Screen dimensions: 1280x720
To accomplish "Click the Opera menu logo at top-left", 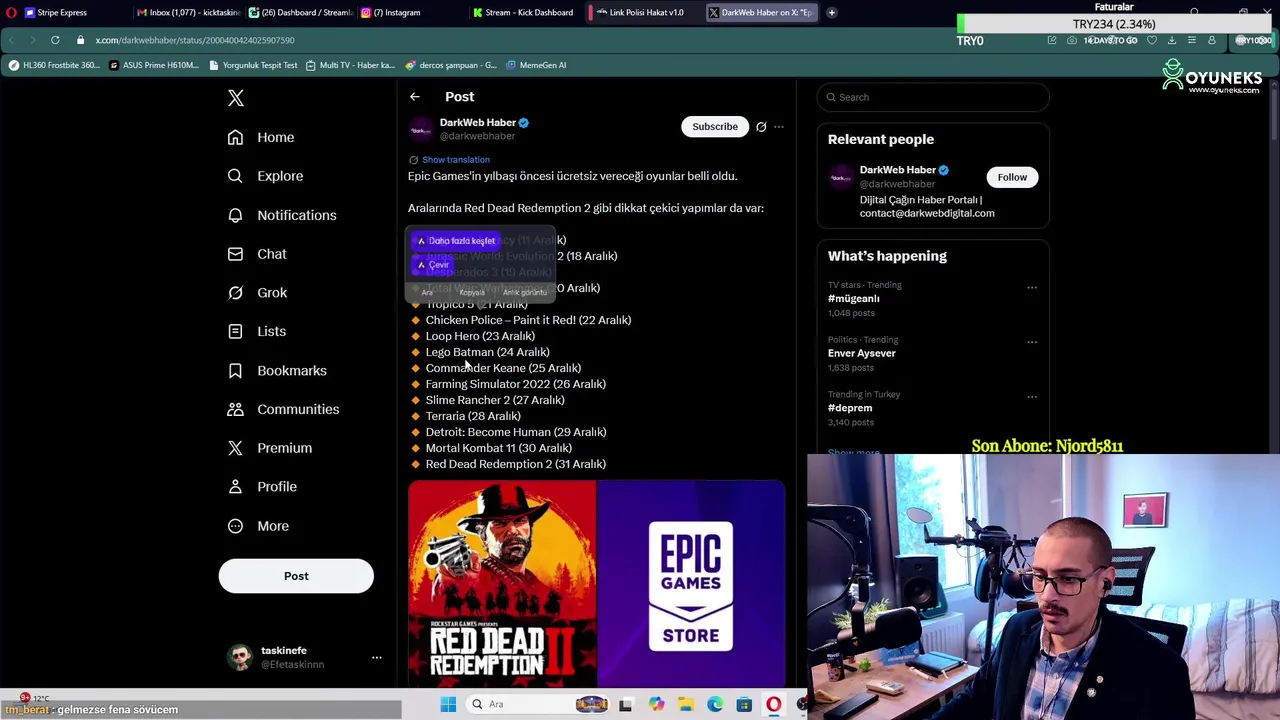I will point(11,12).
